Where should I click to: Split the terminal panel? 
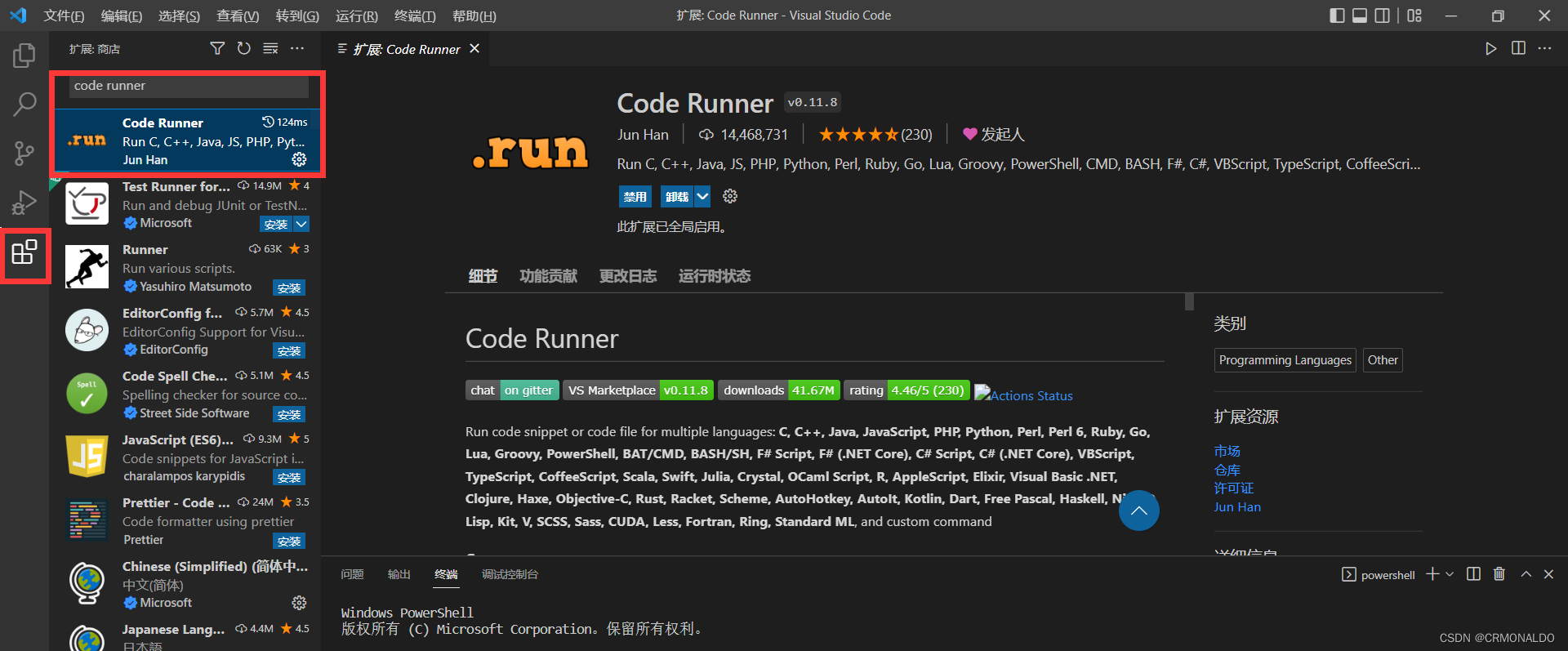coord(1473,574)
